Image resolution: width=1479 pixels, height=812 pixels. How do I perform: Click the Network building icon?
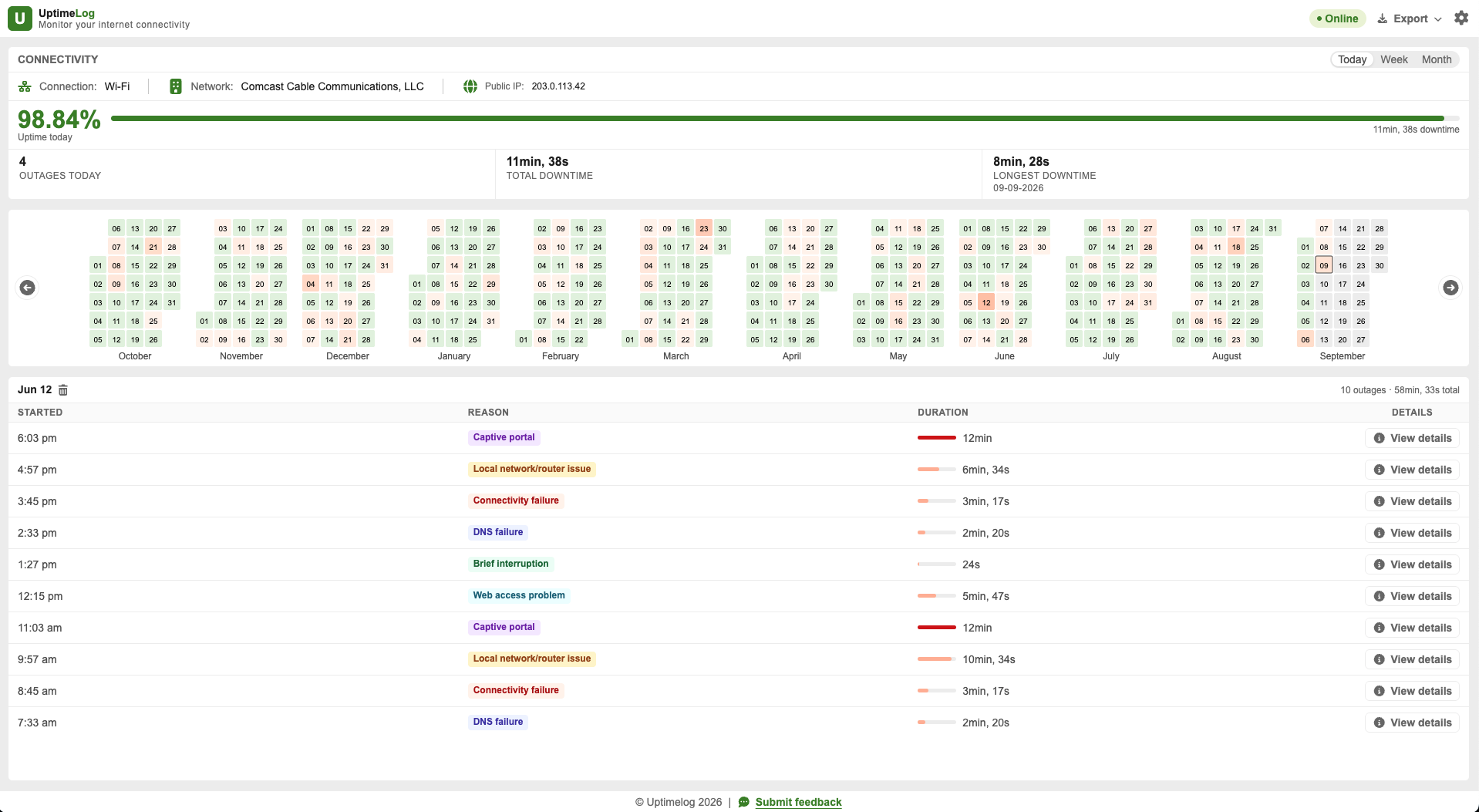click(176, 86)
